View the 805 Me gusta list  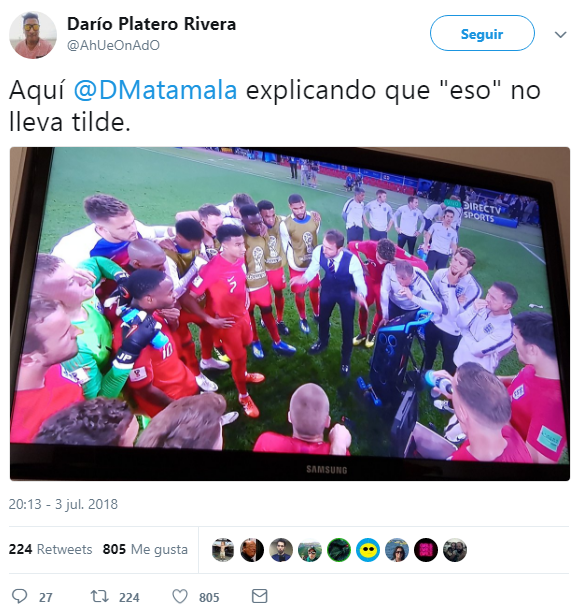pyautogui.click(x=145, y=549)
